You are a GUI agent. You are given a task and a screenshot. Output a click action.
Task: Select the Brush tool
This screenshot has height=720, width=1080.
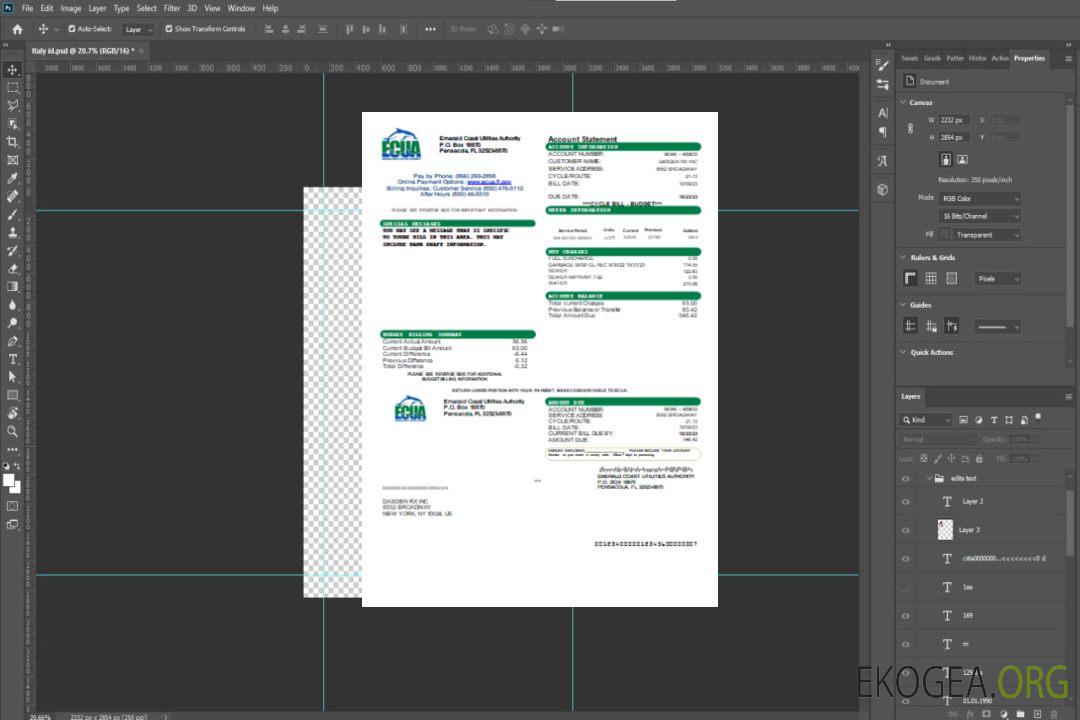coord(13,214)
